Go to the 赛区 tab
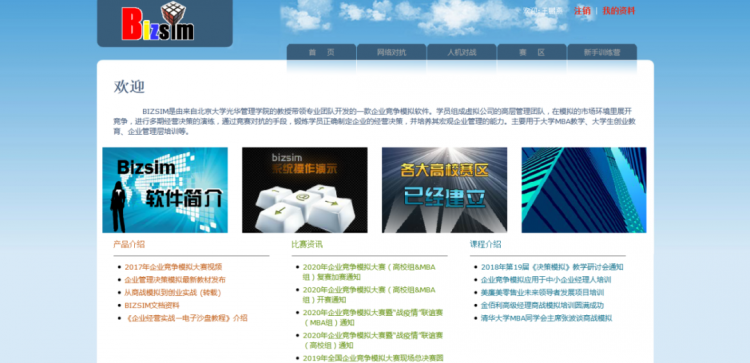The image size is (750, 363). 532,53
